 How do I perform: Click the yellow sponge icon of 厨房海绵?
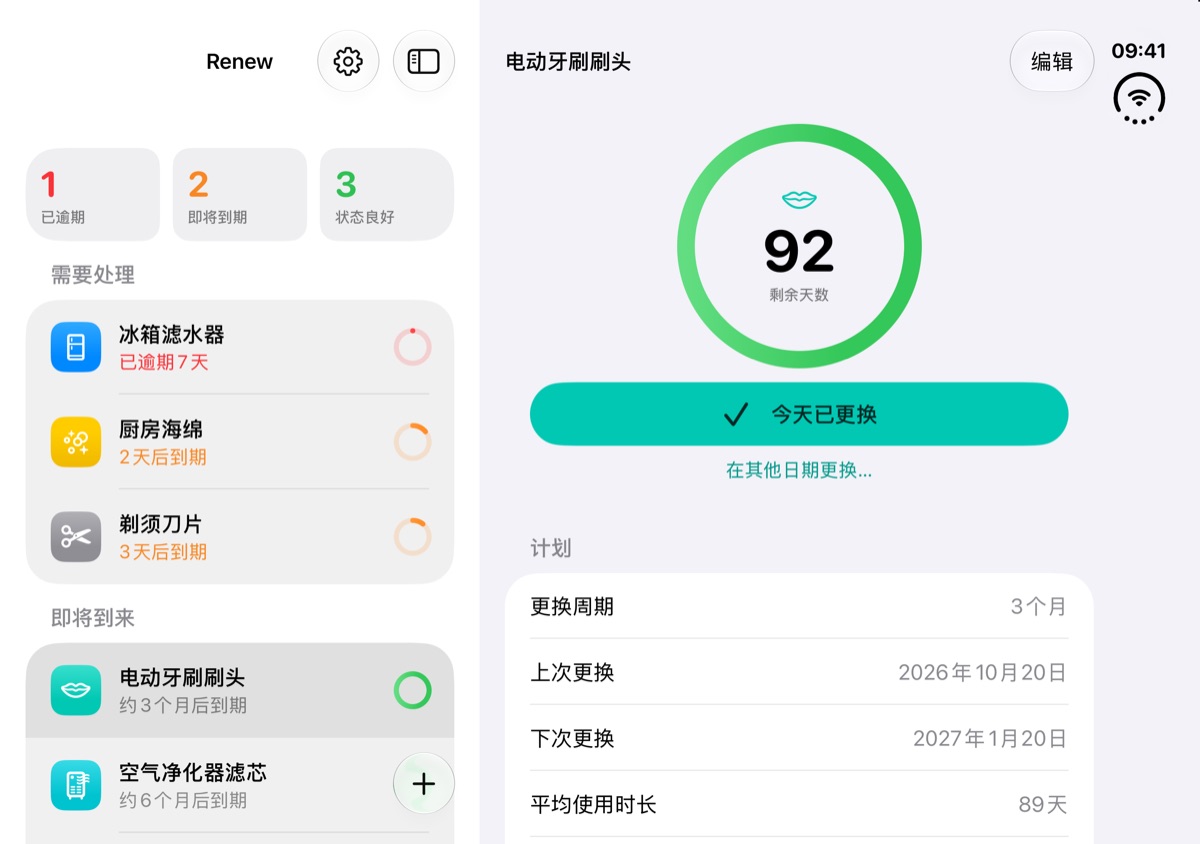[76, 442]
